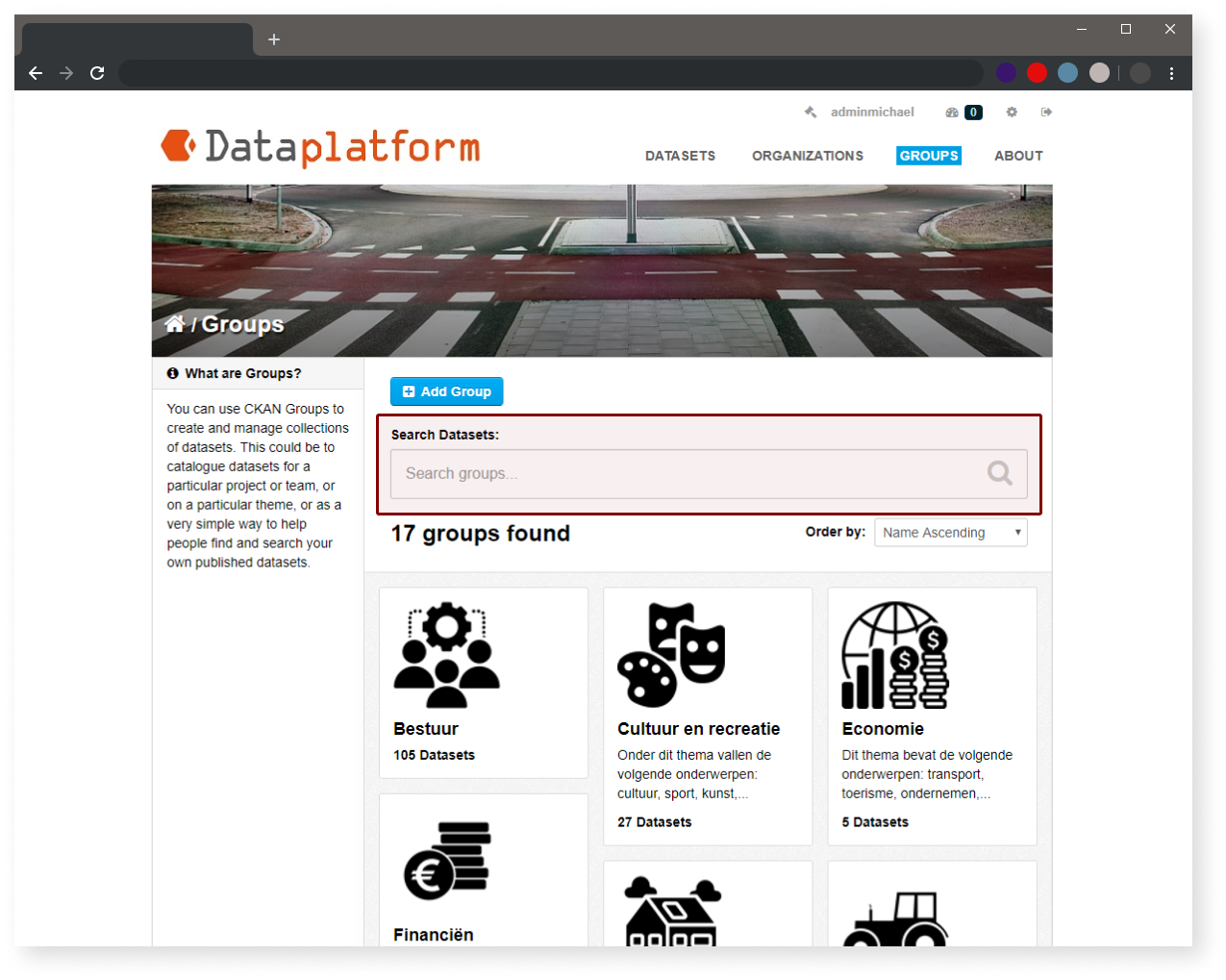Open the dashboard icon beside the 0 badge
Viewport: 1226px width, 980px height.
[x=952, y=113]
